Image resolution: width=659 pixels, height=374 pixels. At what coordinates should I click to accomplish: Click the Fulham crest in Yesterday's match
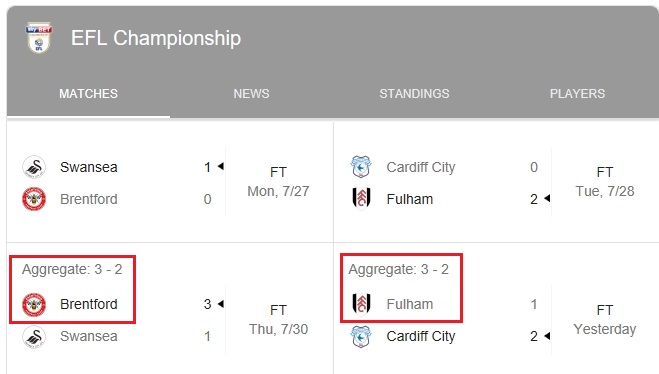click(x=361, y=304)
